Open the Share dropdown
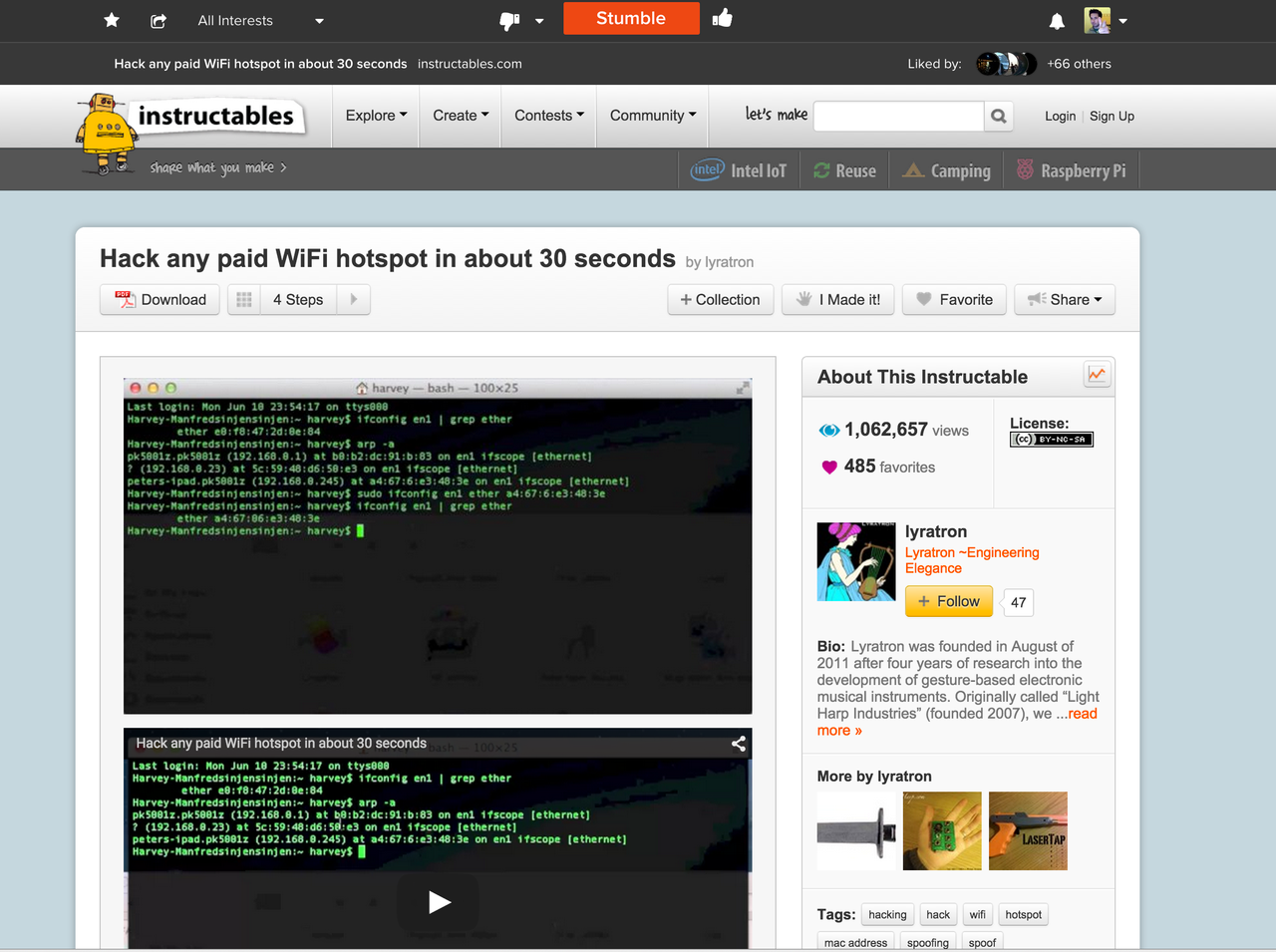The width and height of the screenshot is (1276, 952). (x=1065, y=300)
